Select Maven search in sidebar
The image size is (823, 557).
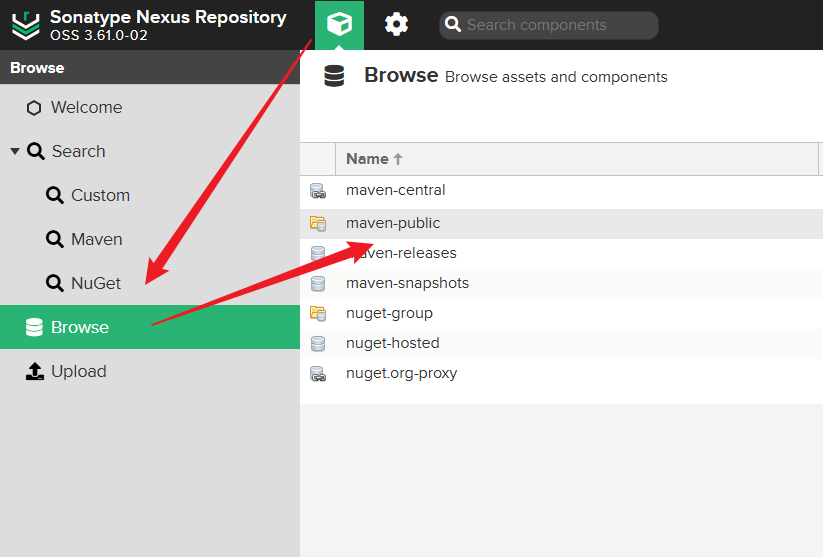[96, 239]
